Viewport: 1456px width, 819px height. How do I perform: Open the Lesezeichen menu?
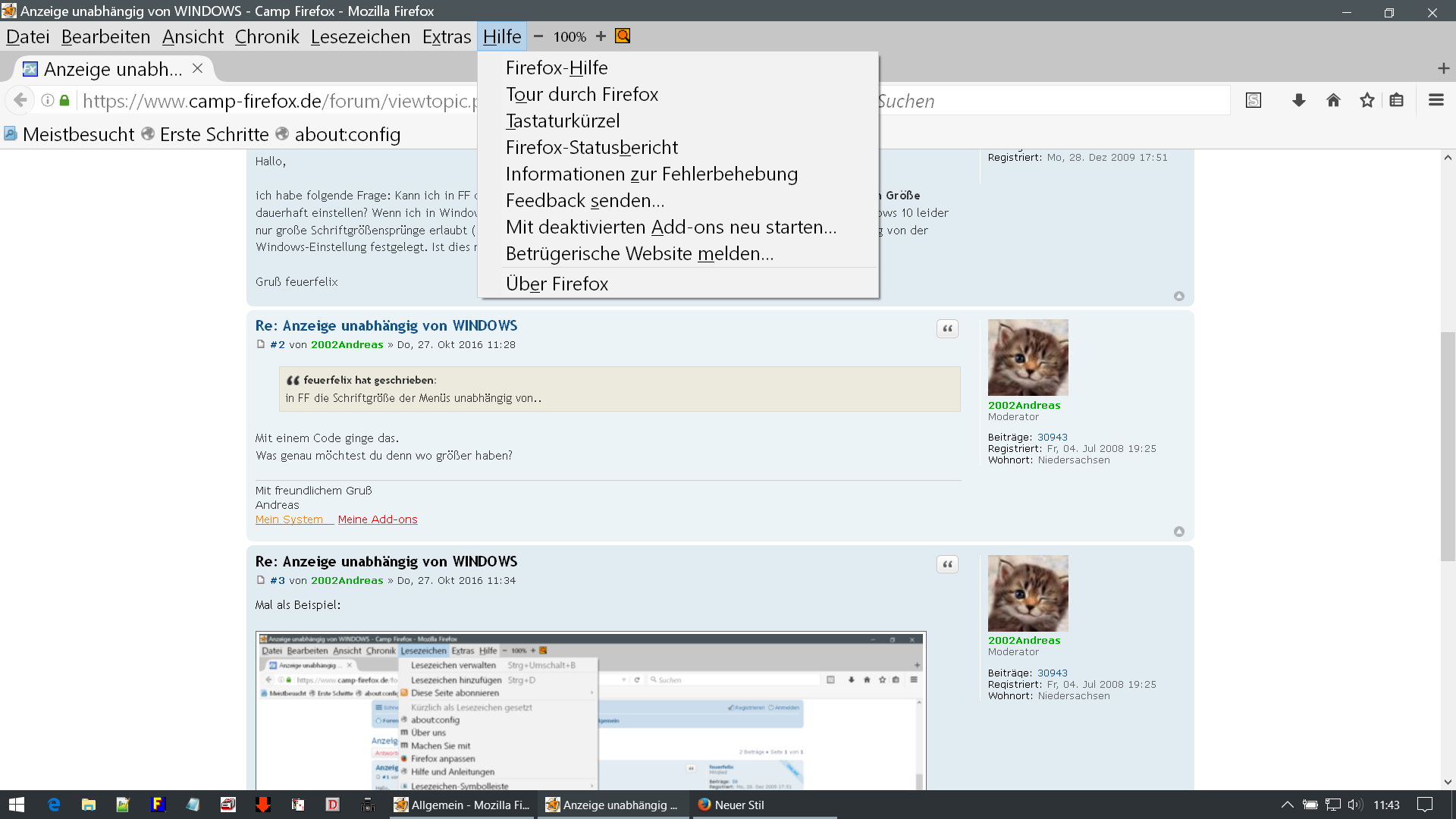(360, 36)
